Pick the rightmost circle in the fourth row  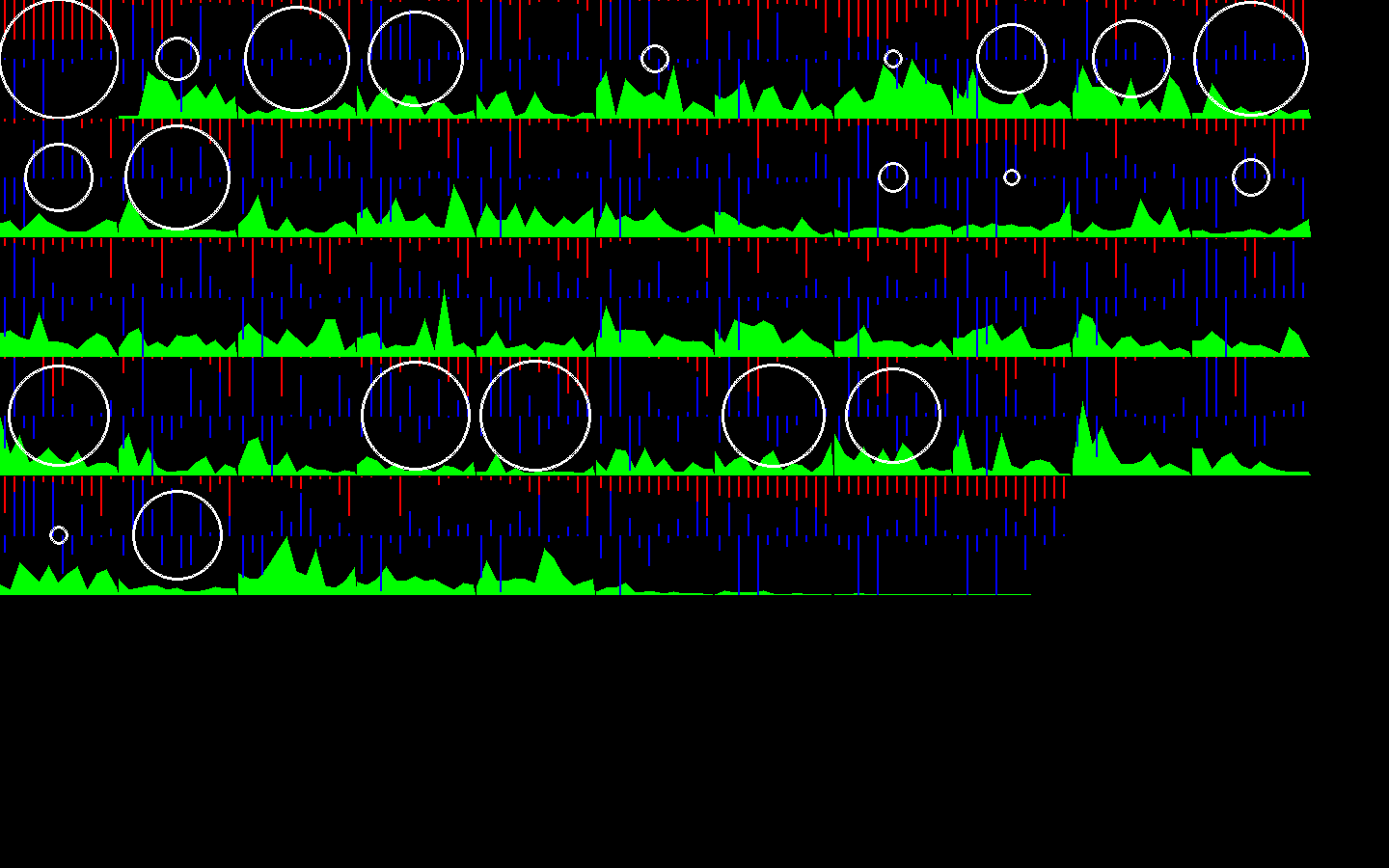(893, 416)
